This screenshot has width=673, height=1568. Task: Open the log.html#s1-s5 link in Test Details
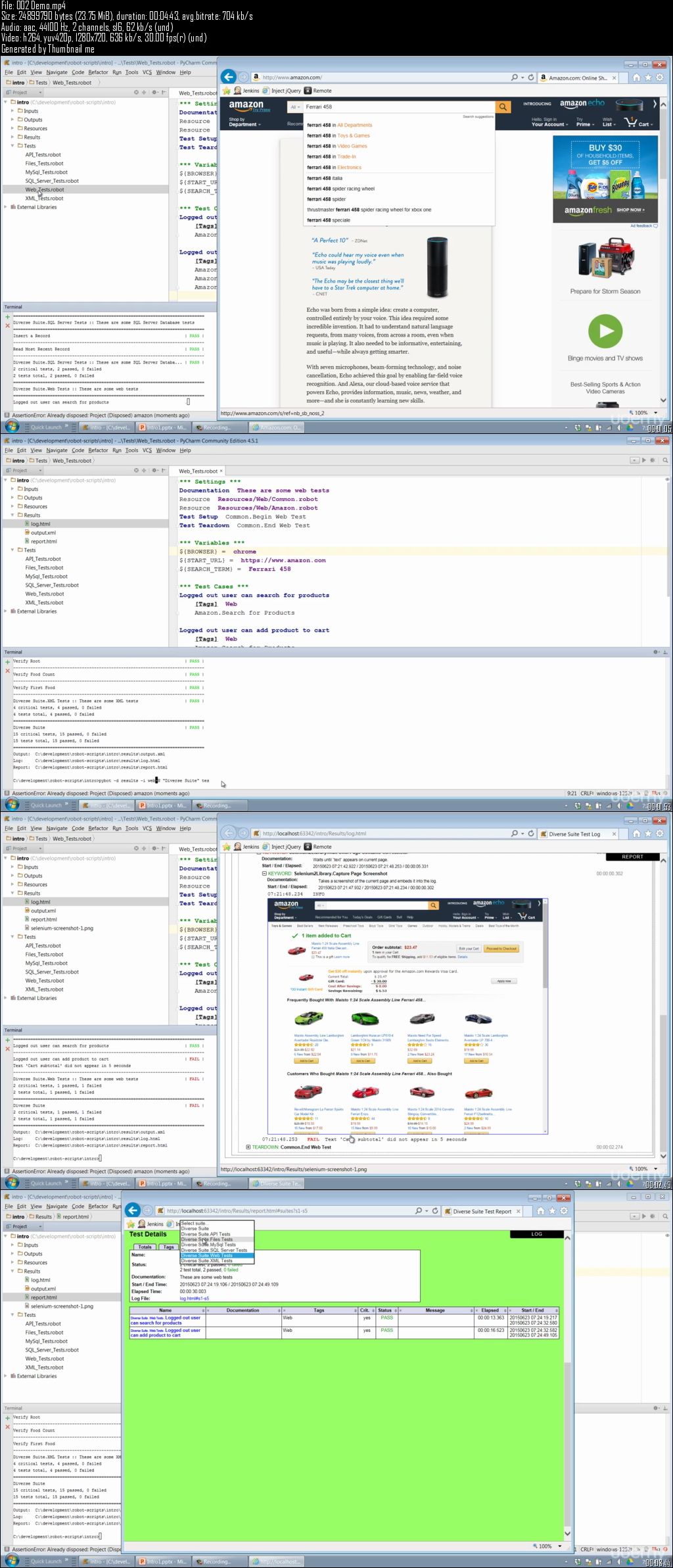(195, 1298)
